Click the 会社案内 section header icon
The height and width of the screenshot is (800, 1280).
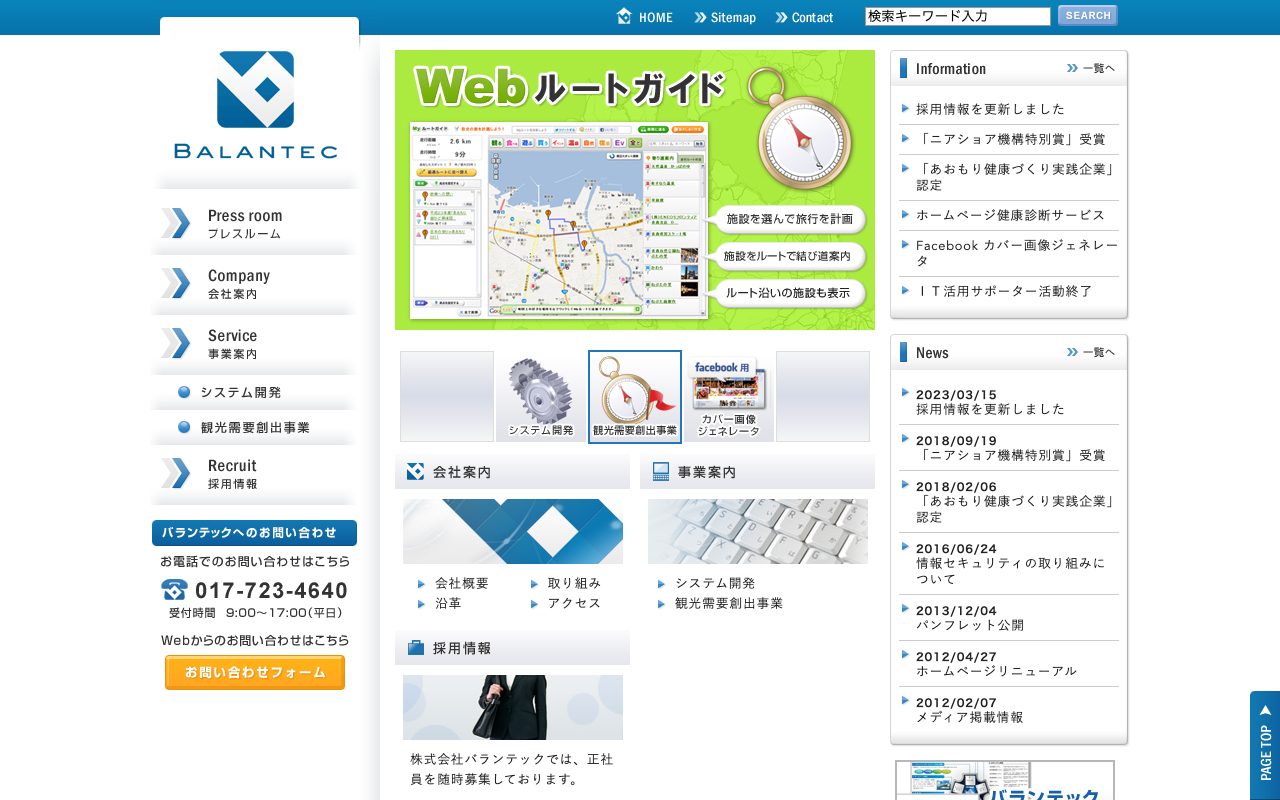415,471
